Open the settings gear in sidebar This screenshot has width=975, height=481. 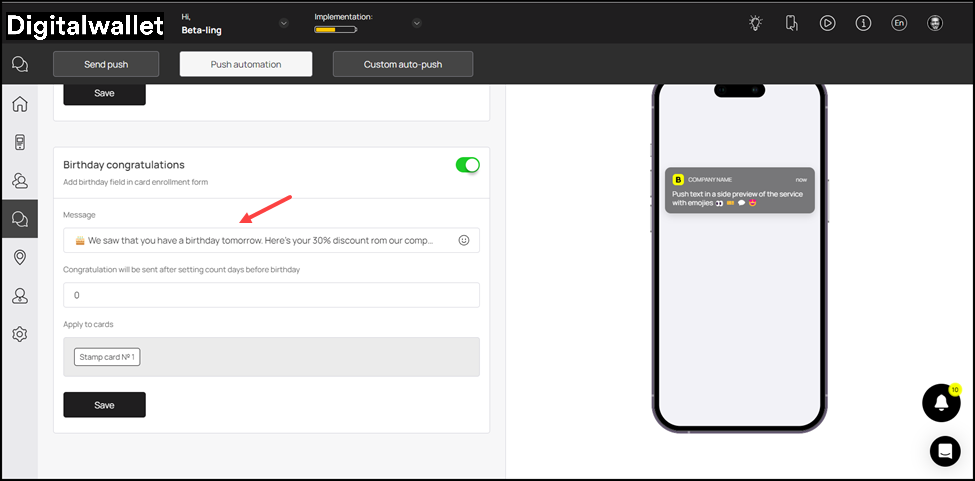point(19,334)
